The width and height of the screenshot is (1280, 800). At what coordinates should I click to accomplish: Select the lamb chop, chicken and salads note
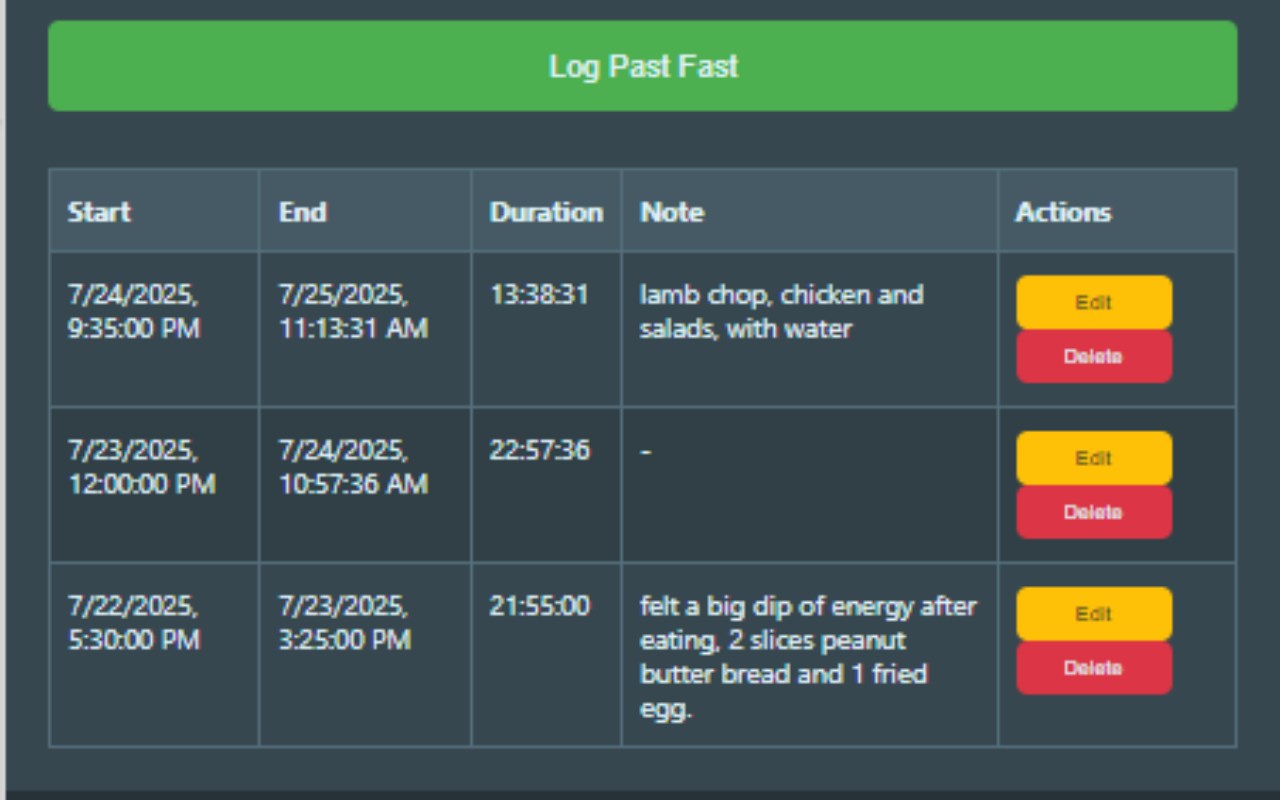pos(781,312)
